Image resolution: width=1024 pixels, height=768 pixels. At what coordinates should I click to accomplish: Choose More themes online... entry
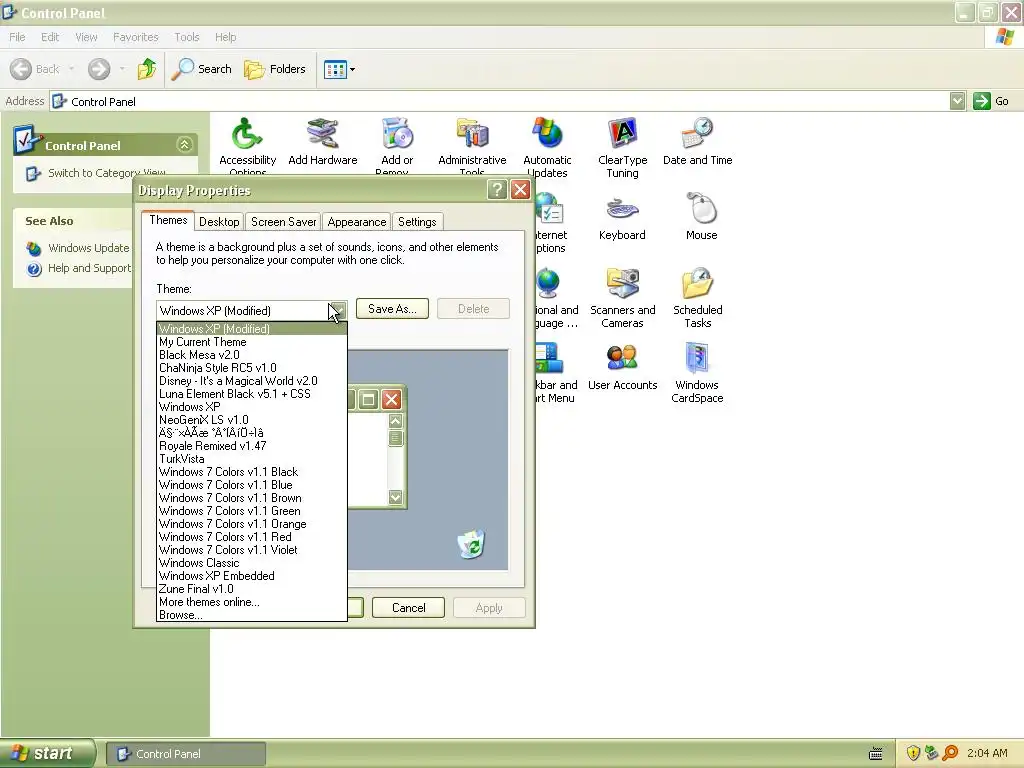coord(251,603)
